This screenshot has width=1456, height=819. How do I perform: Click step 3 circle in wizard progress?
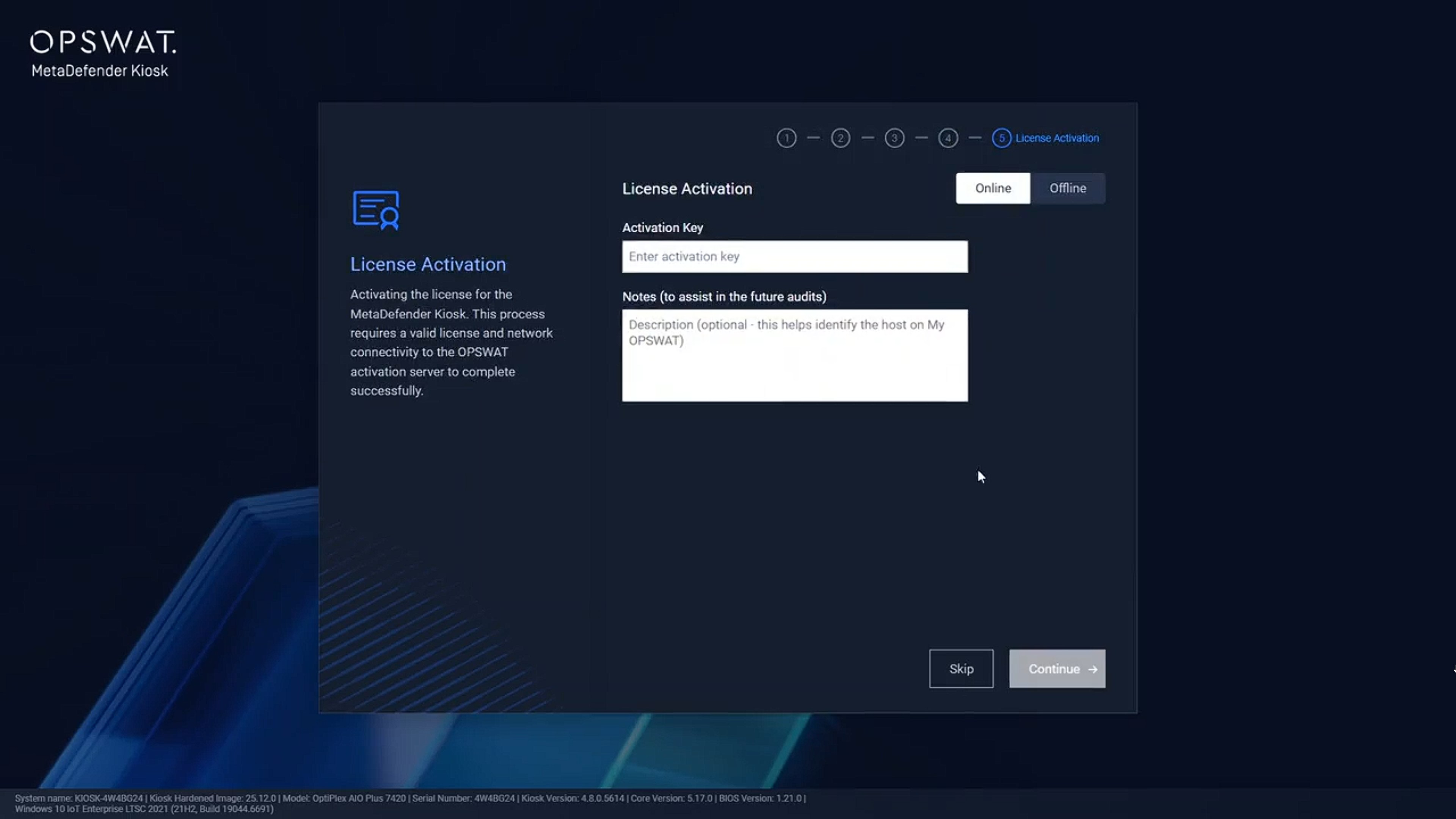pos(894,138)
